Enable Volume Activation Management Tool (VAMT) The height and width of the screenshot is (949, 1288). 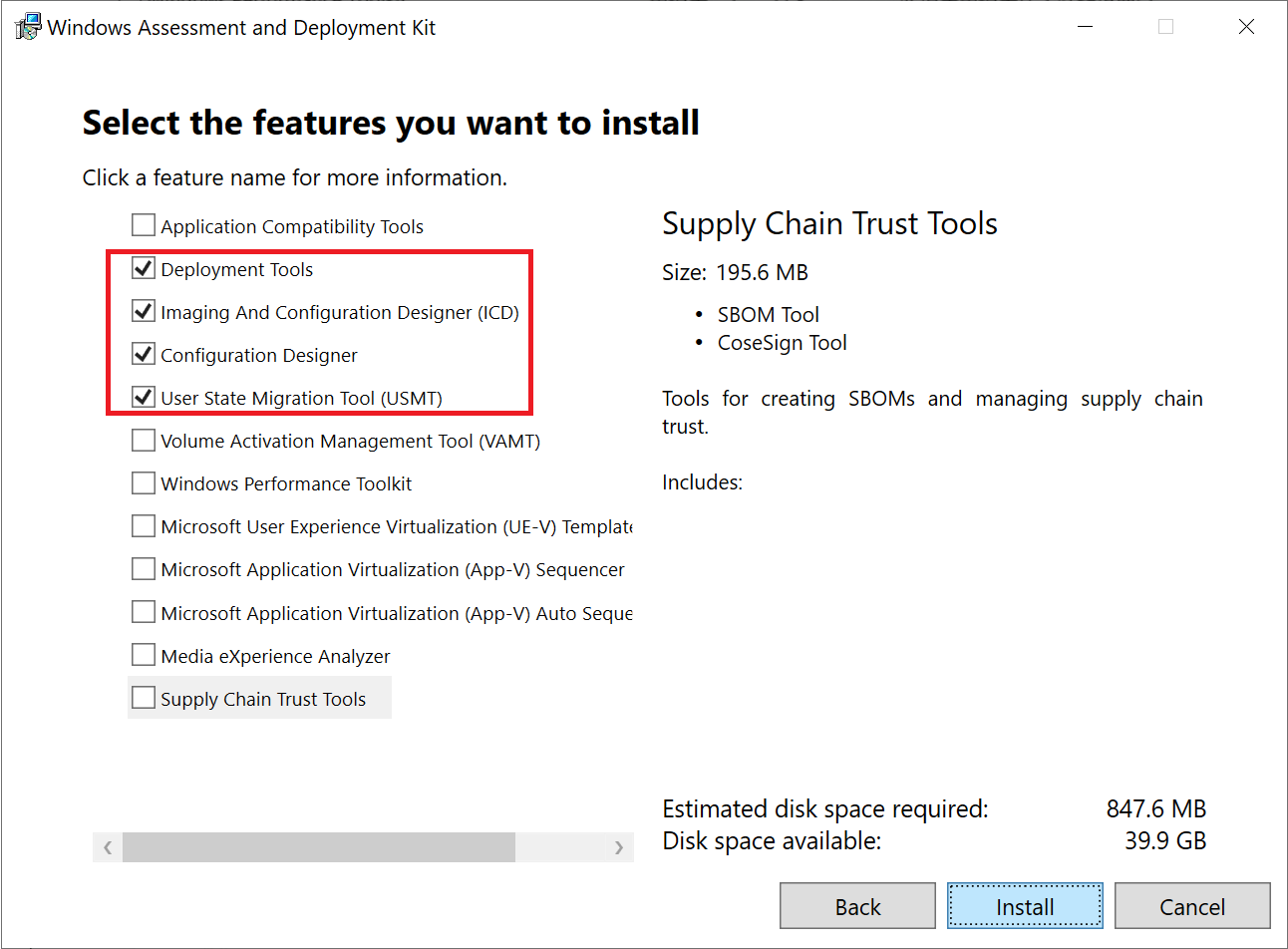143,440
